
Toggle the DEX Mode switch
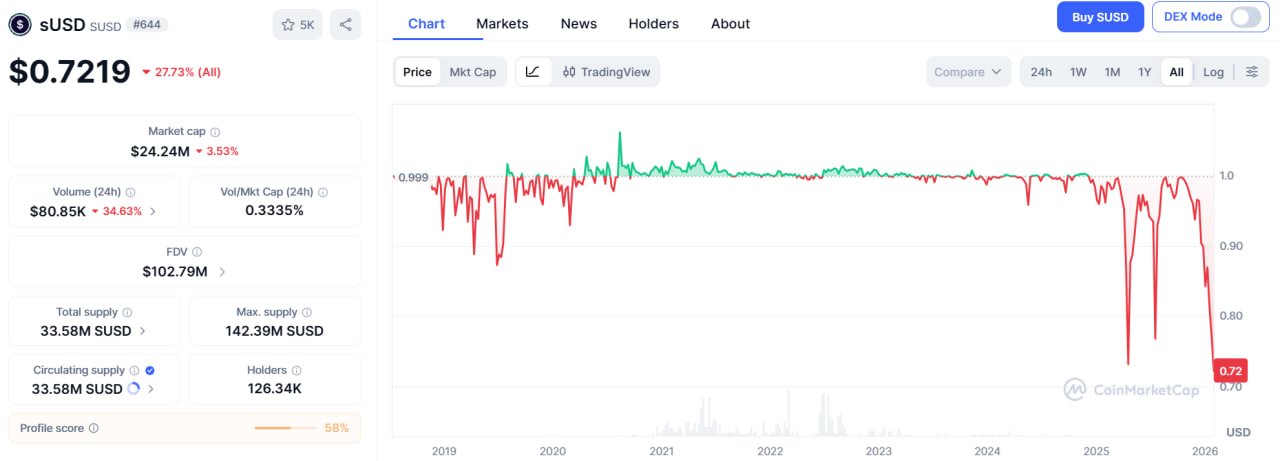coord(1246,17)
